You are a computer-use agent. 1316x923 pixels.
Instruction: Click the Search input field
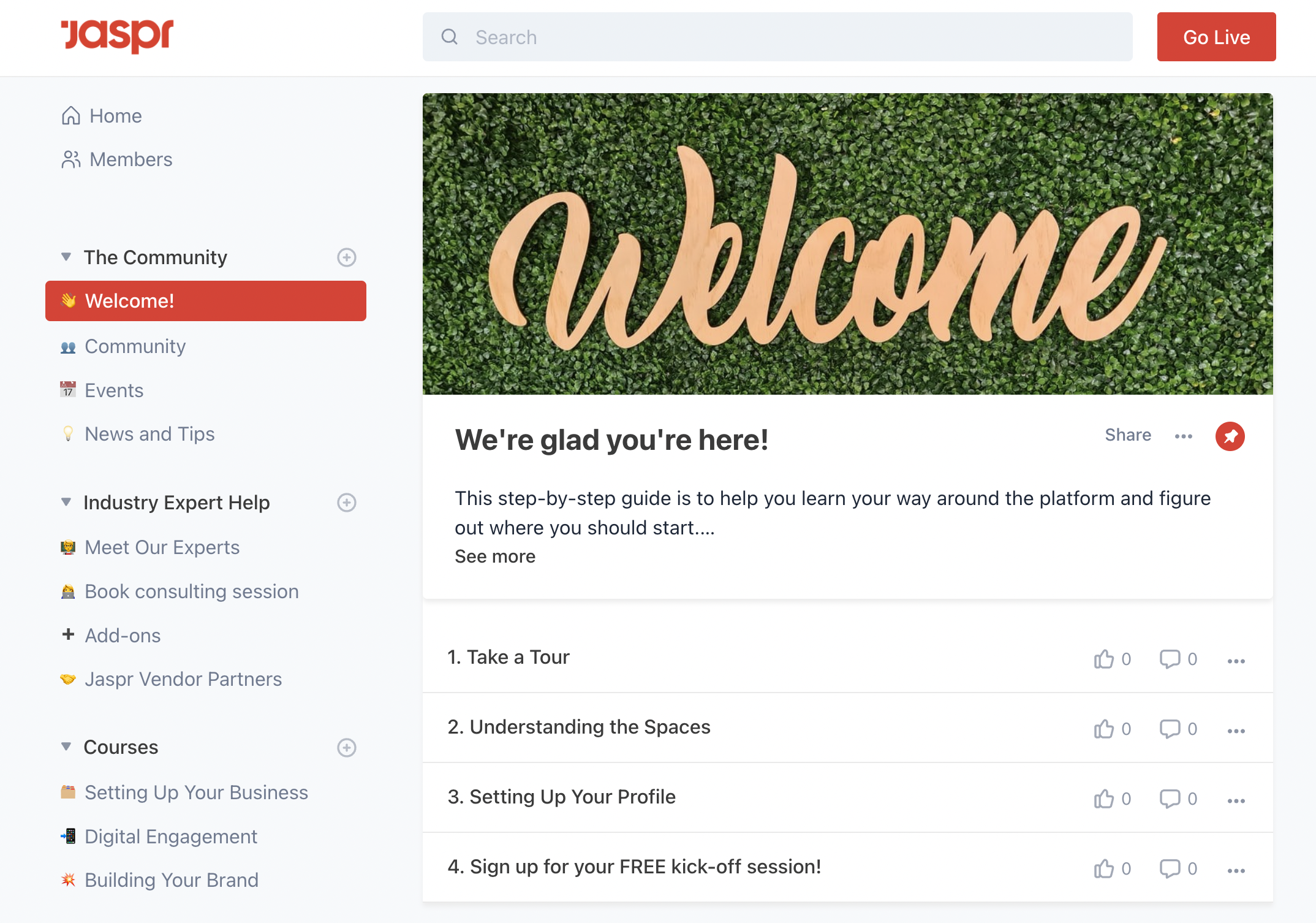point(777,37)
